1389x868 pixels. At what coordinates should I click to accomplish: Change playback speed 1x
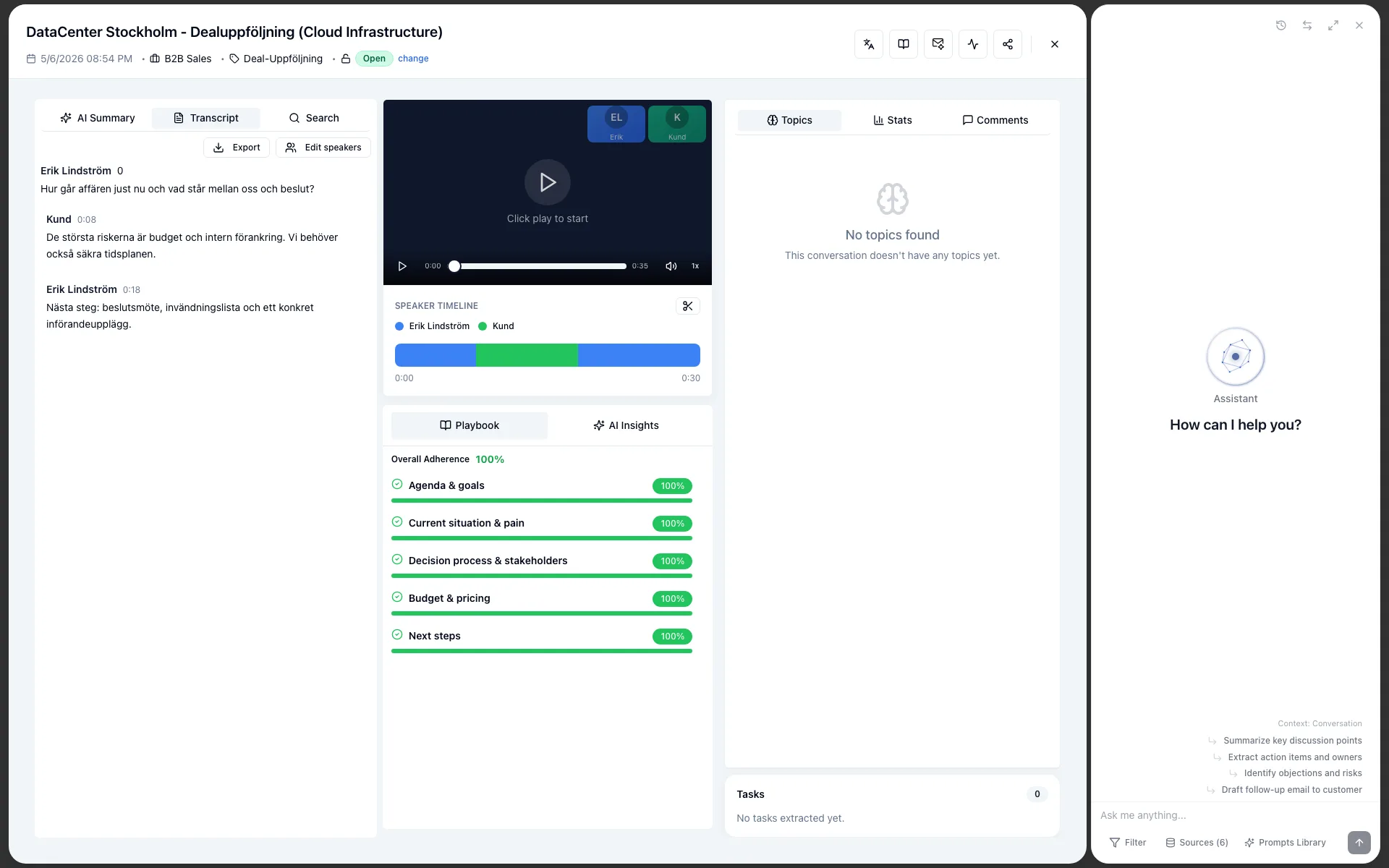pyautogui.click(x=695, y=266)
